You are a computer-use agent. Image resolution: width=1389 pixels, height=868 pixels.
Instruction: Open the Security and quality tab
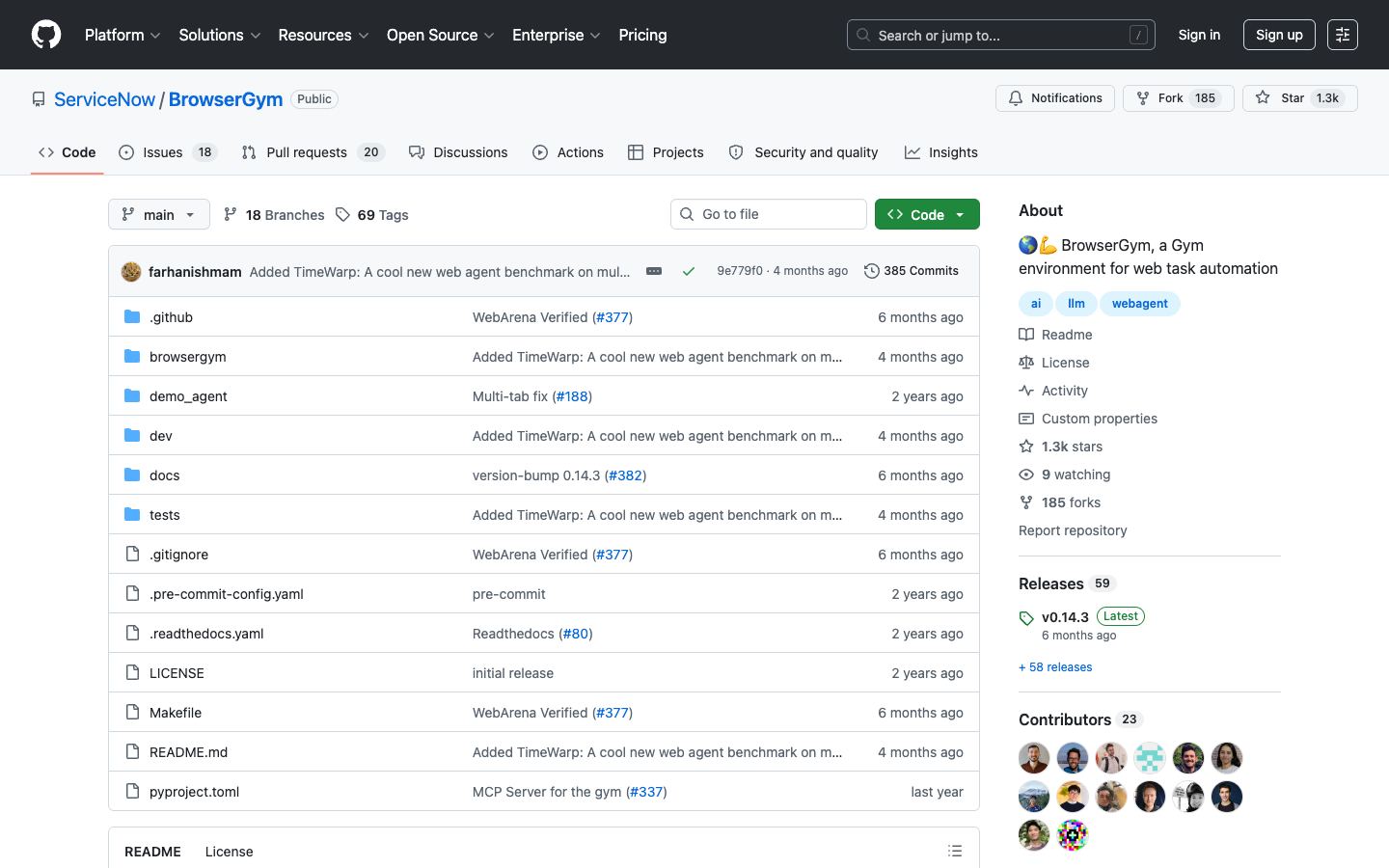pos(803,152)
